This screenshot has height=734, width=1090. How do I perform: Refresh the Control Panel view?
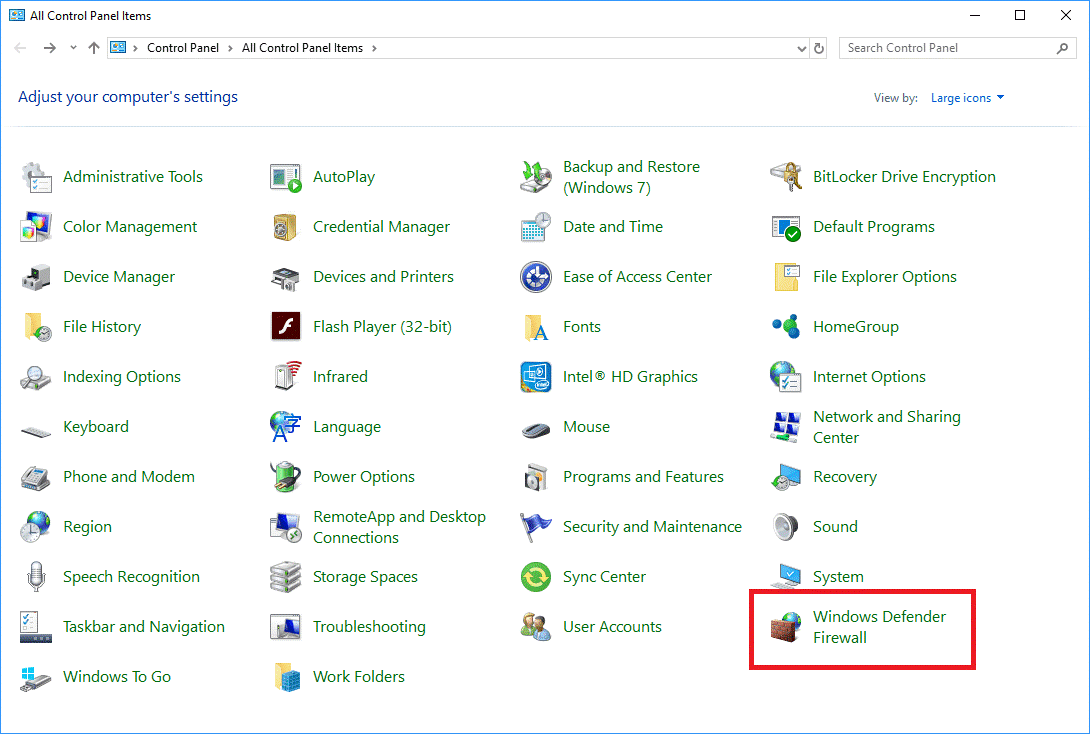[x=819, y=49]
